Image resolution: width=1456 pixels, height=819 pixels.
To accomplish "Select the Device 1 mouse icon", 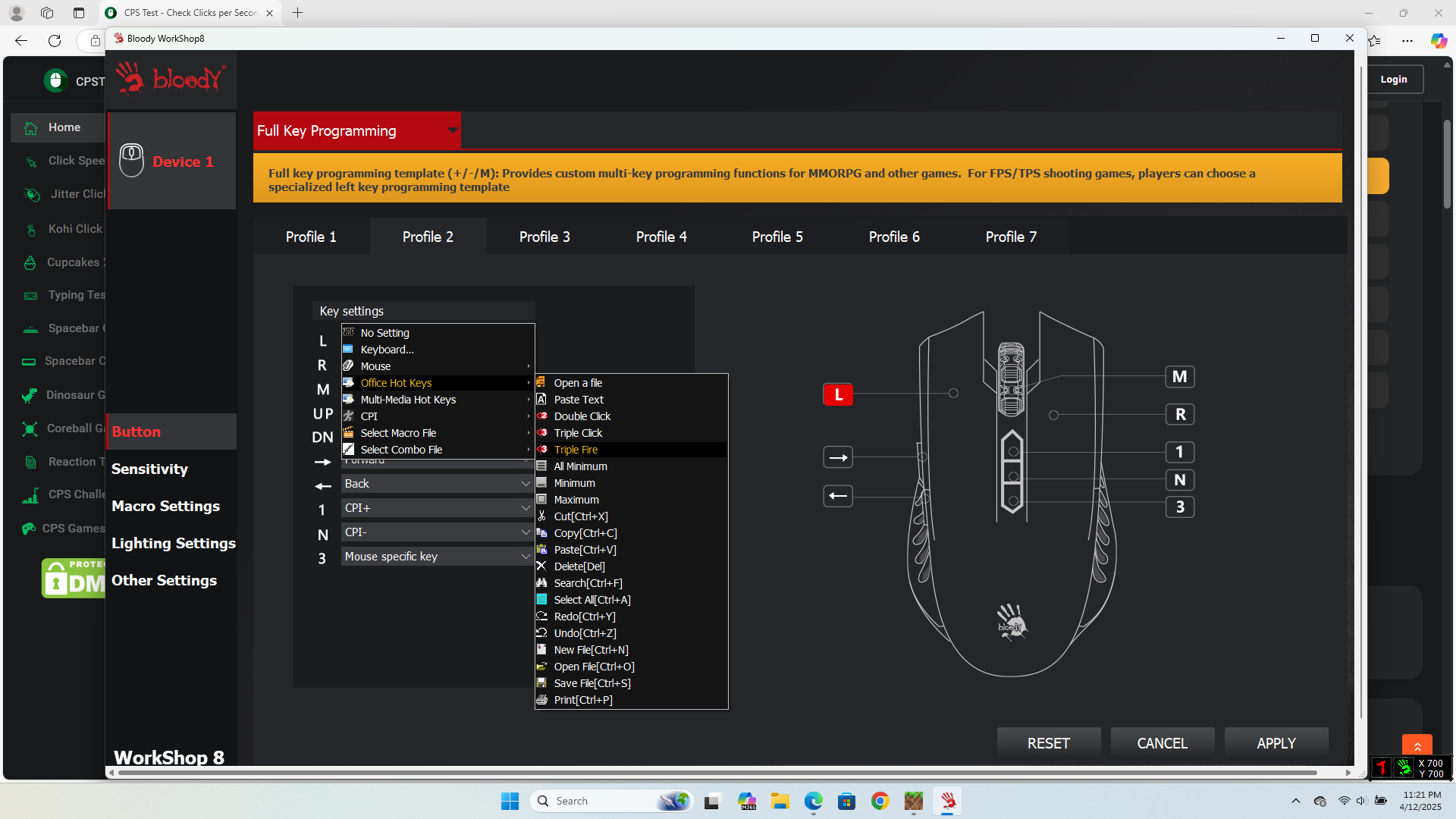I will (131, 161).
